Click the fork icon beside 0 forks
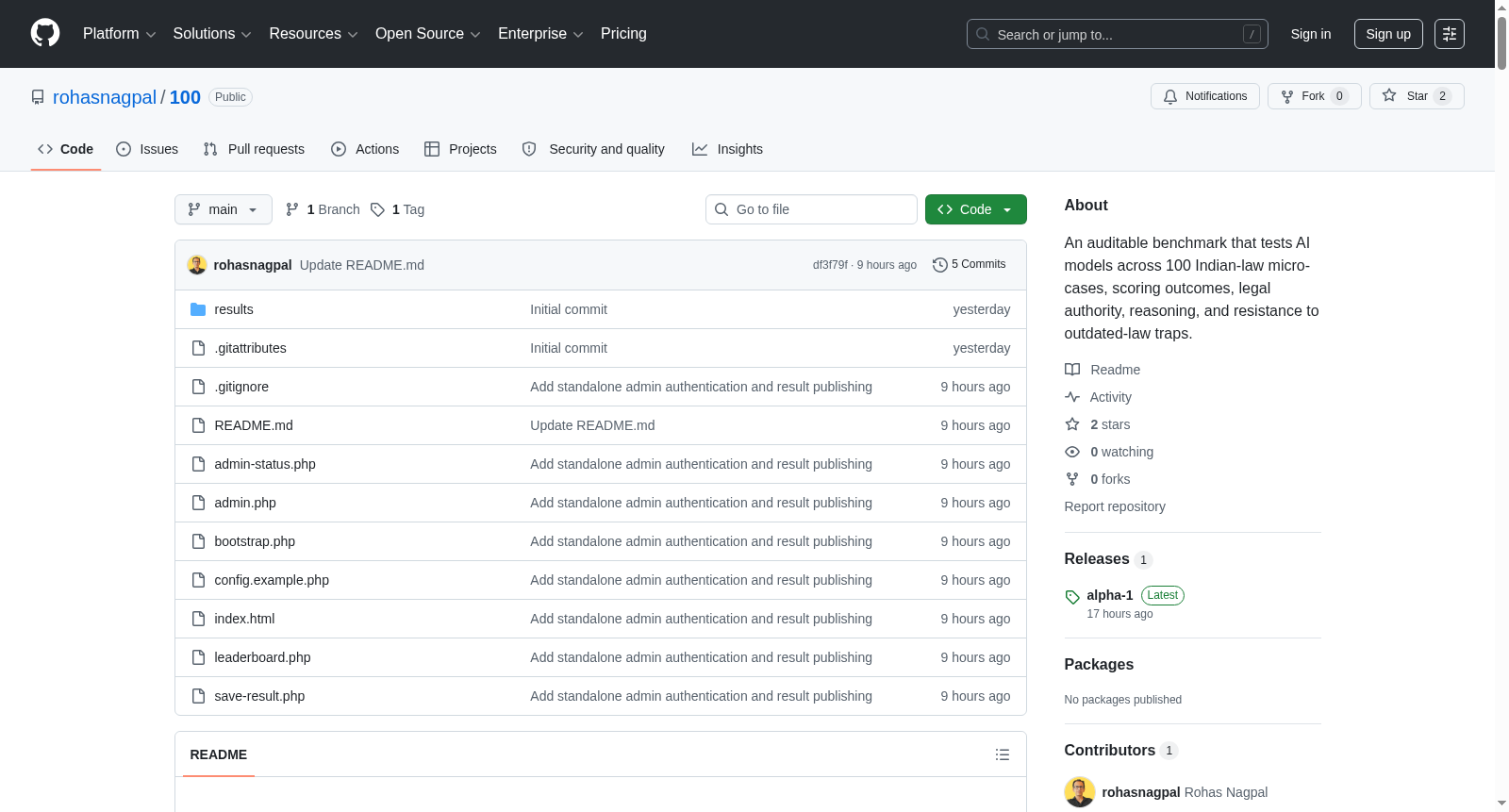The height and width of the screenshot is (812, 1509). [x=1072, y=479]
